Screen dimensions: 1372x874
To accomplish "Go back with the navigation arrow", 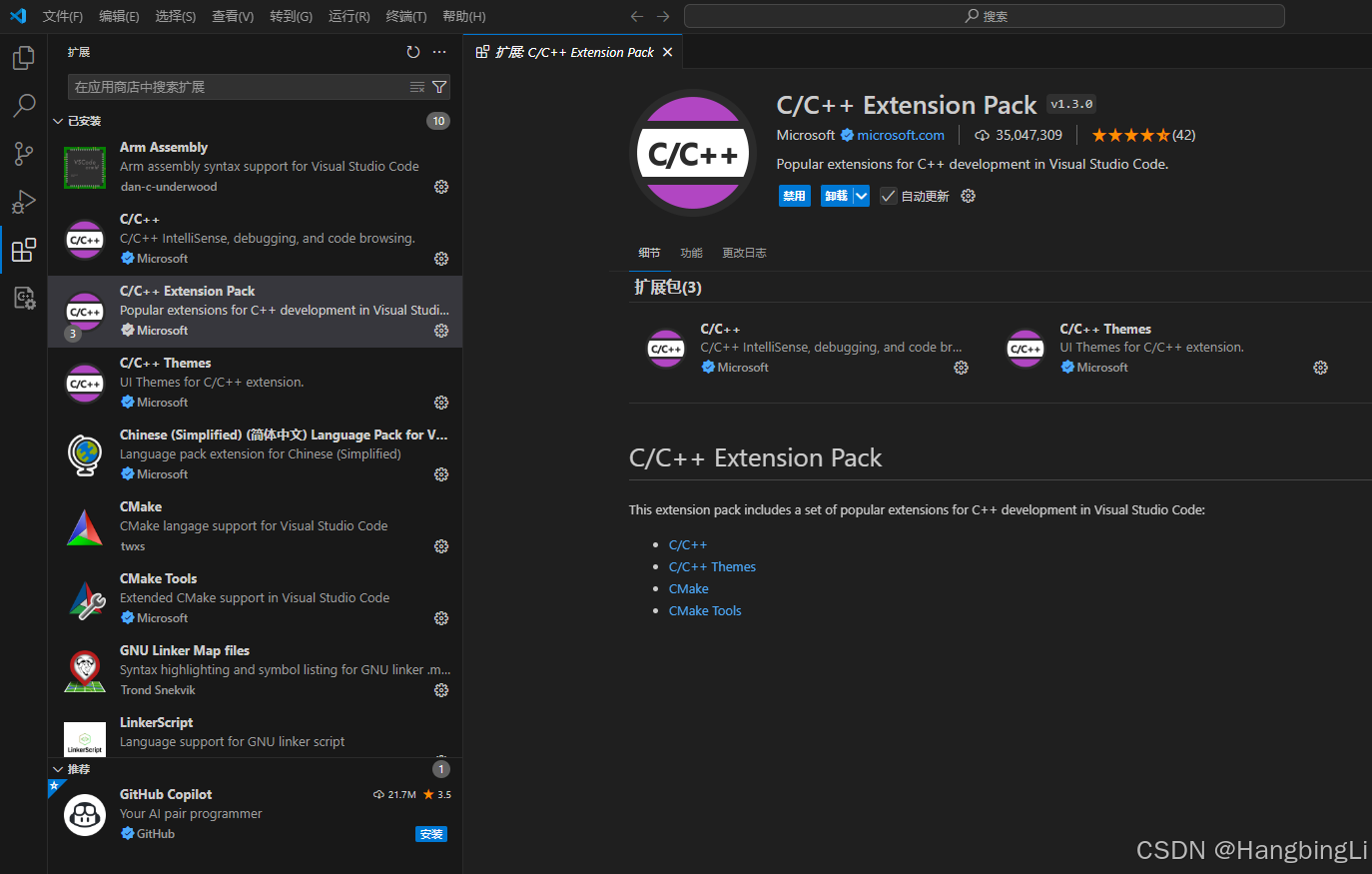I will point(637,16).
